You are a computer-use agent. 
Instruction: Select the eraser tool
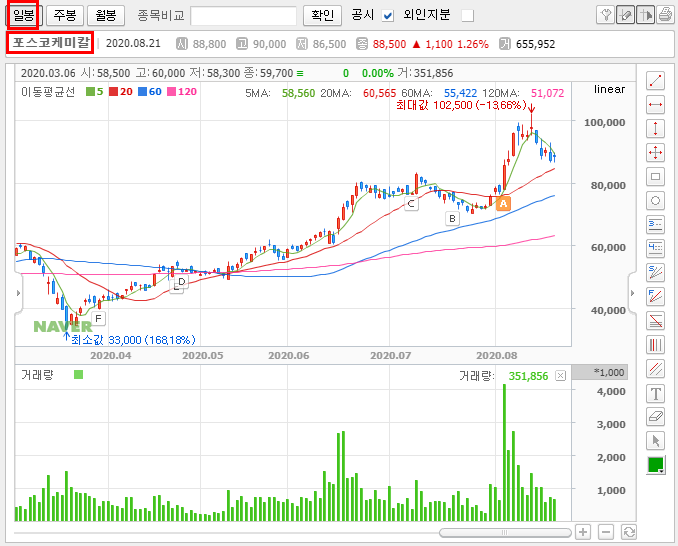[656, 417]
